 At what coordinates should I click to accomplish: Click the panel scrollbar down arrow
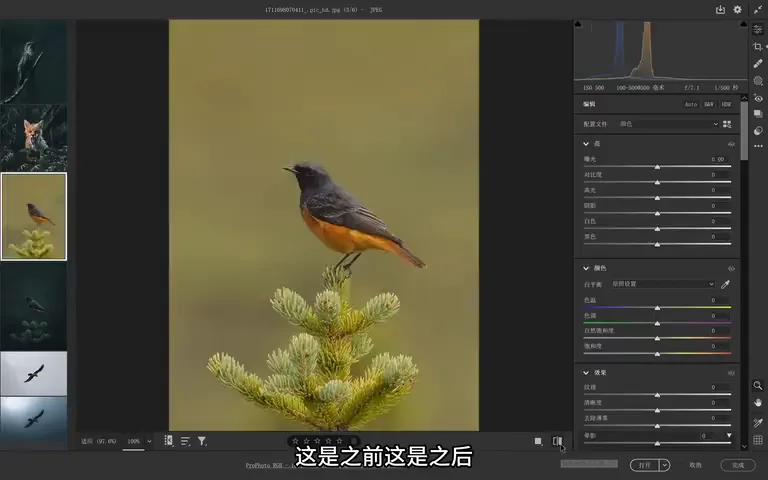(x=744, y=446)
